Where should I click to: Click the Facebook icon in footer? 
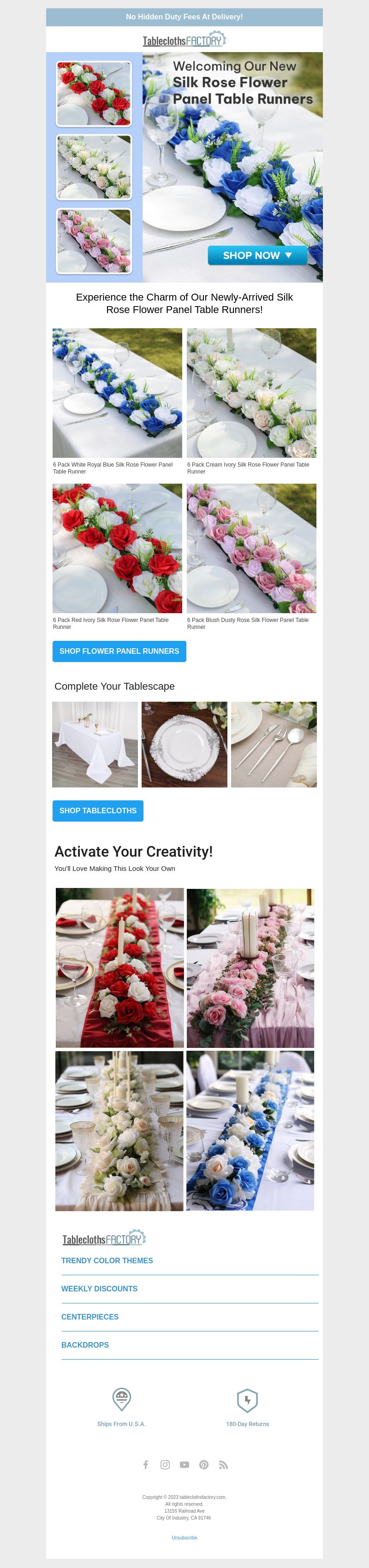pos(146,1465)
